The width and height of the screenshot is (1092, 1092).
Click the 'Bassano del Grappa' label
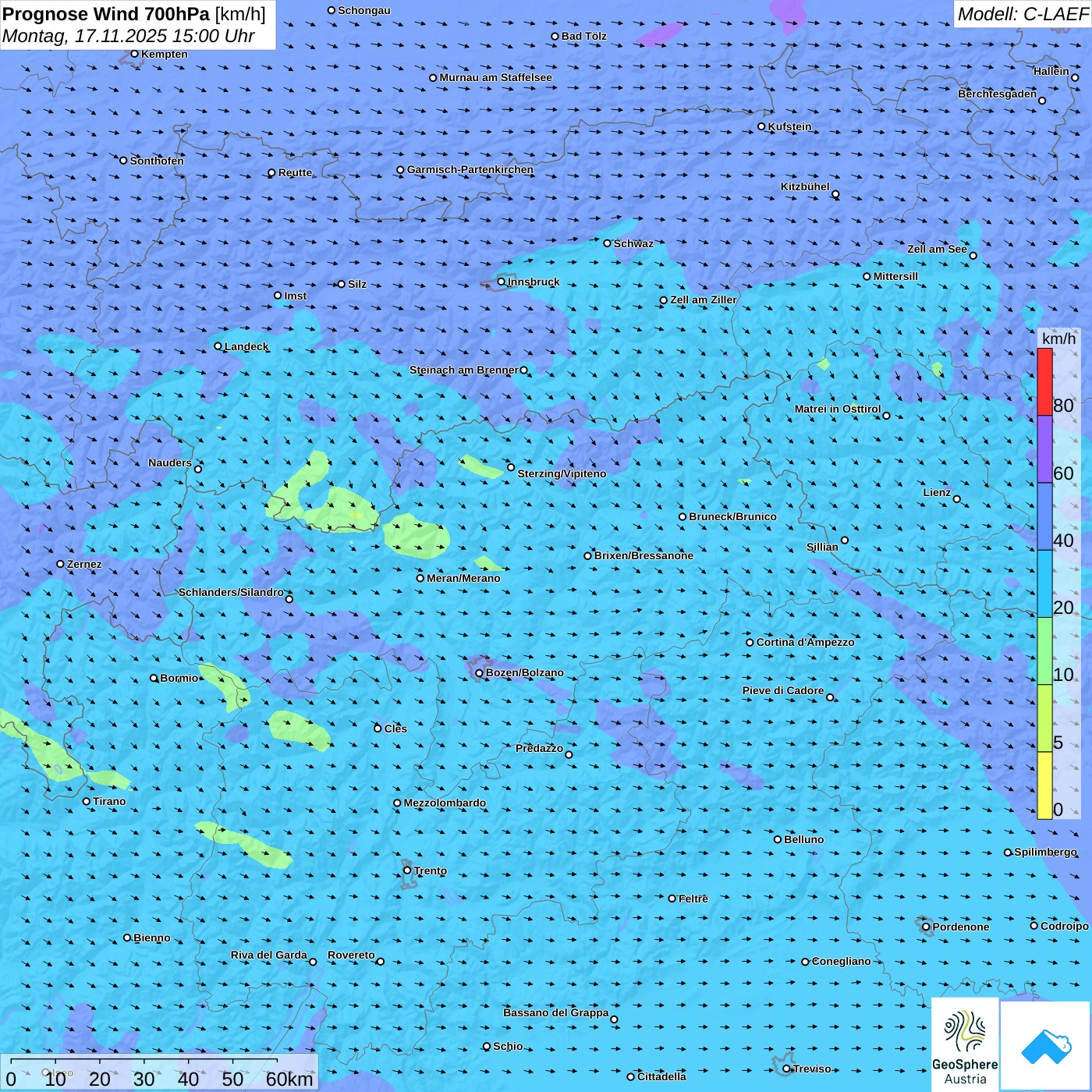click(x=556, y=1012)
